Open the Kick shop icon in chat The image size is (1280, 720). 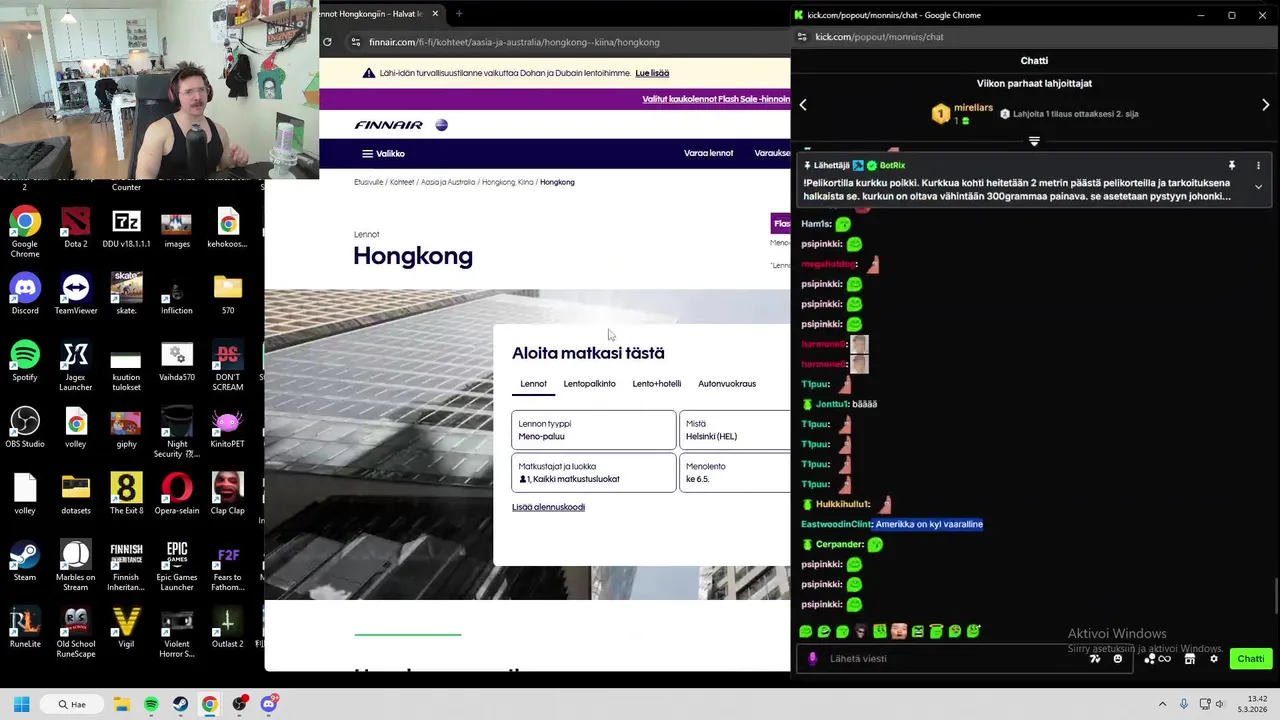1190,659
